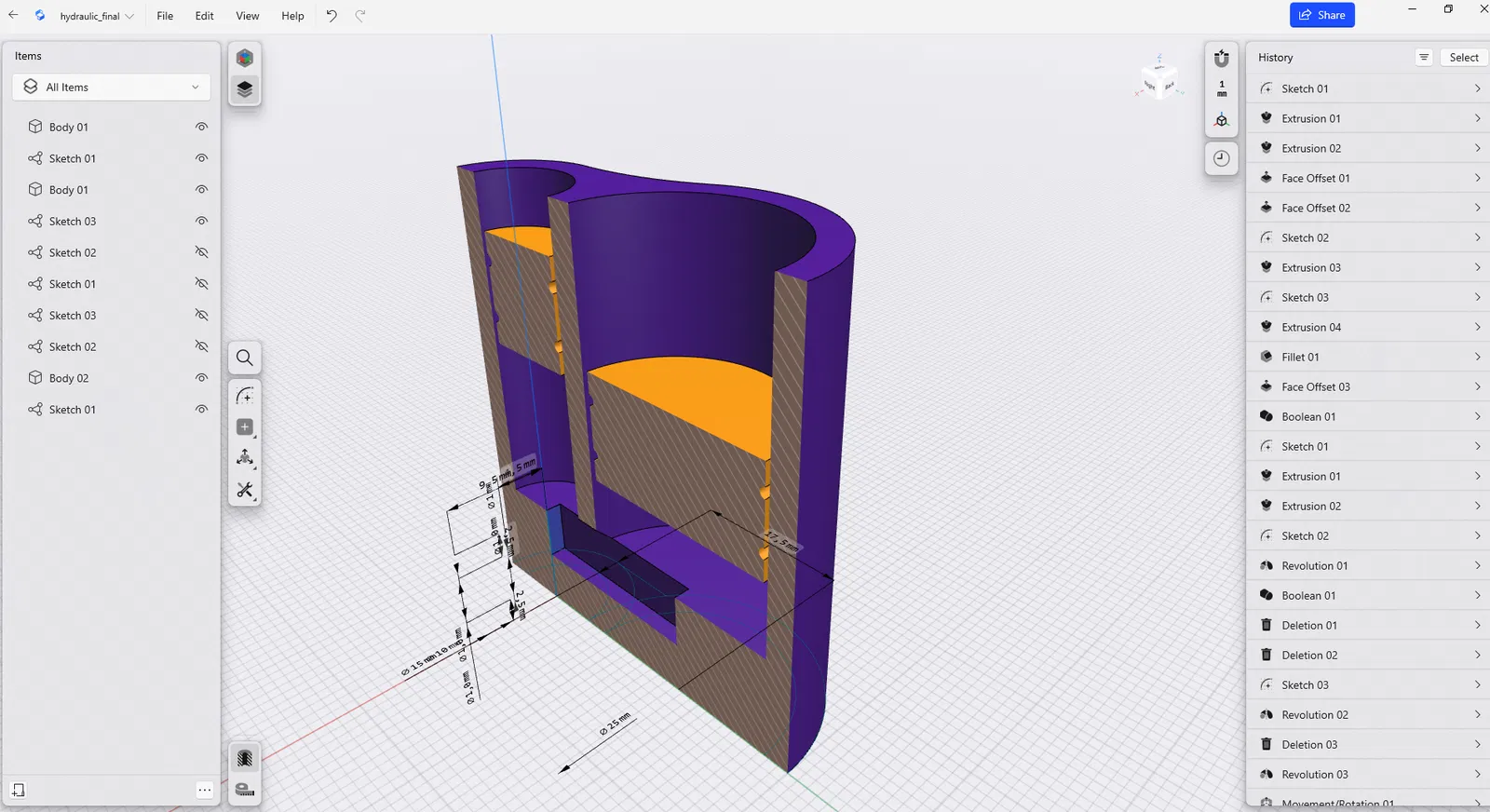Open the File menu

(165, 16)
